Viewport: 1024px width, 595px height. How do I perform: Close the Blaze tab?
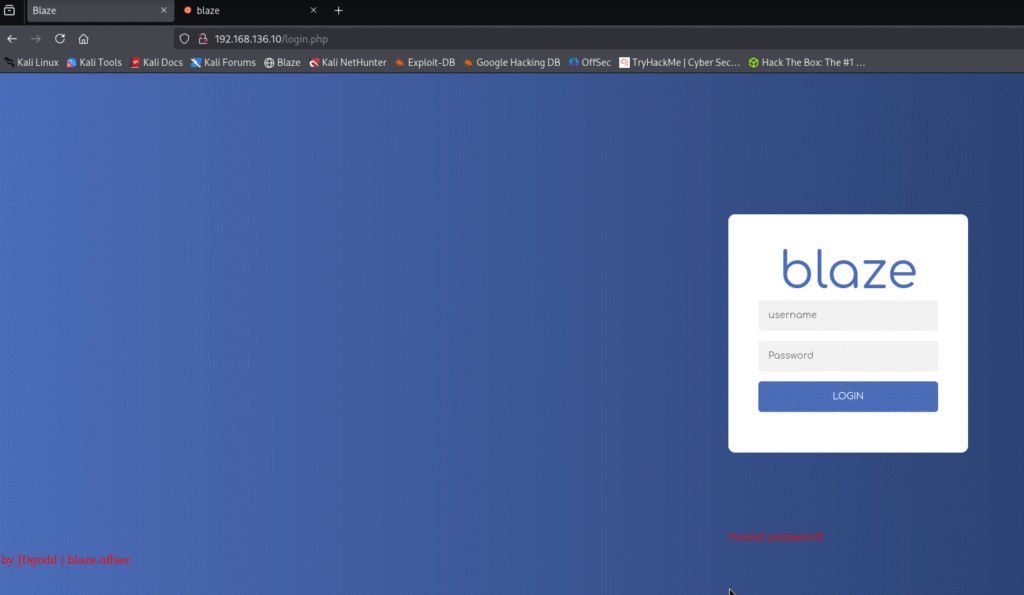[164, 10]
